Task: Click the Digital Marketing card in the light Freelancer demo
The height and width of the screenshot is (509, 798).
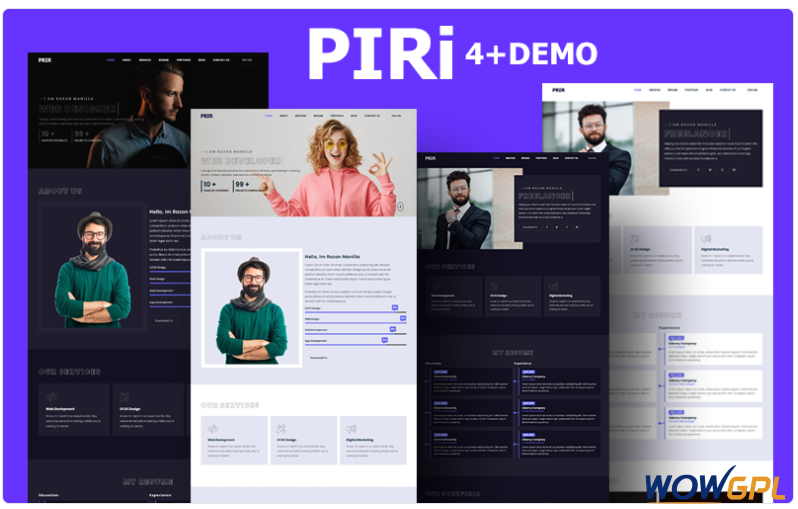Action: point(728,250)
